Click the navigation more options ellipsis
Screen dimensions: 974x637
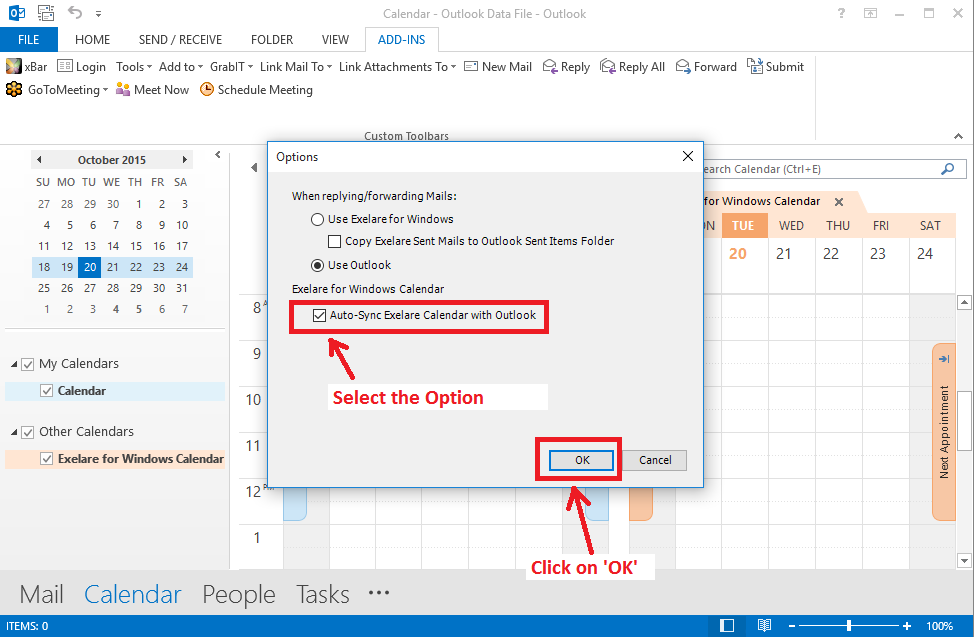pos(378,593)
